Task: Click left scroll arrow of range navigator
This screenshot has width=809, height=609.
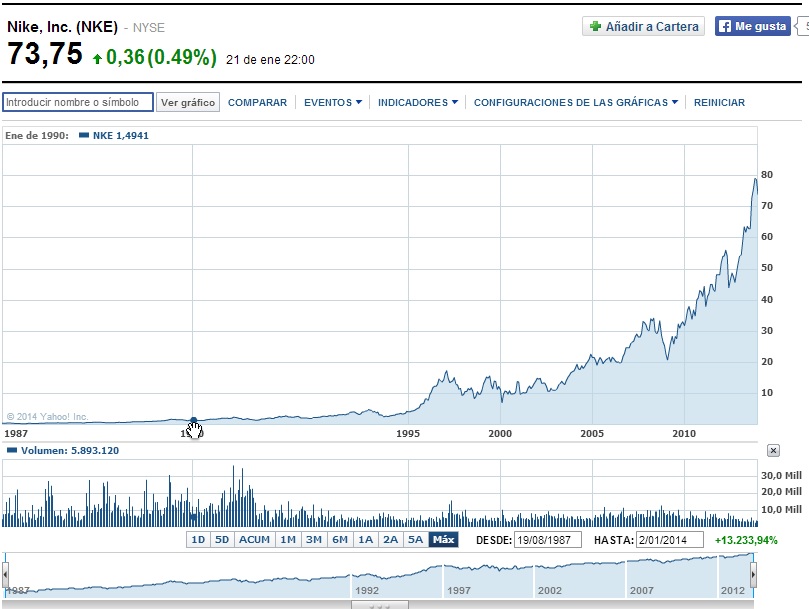Action: (x=5, y=574)
